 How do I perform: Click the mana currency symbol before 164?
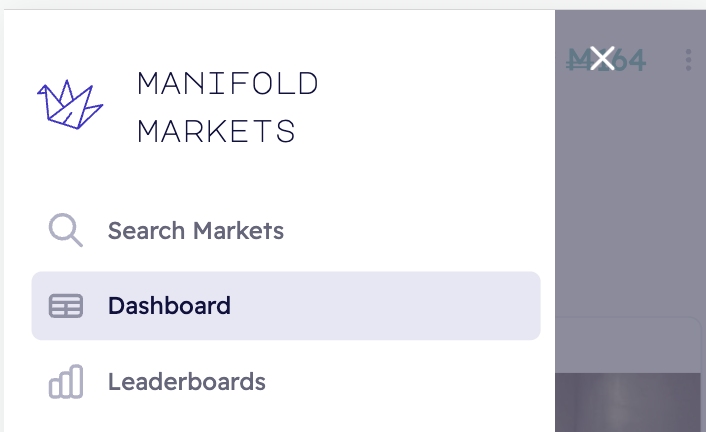(576, 60)
